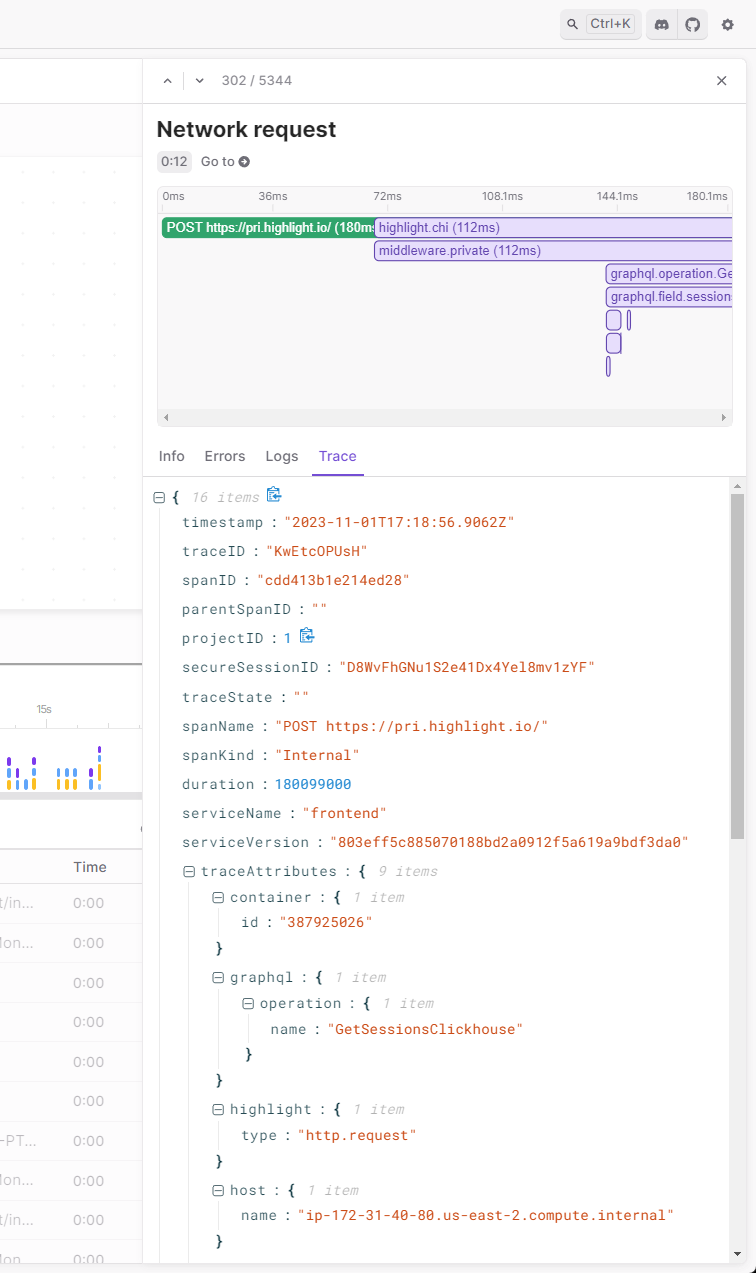Open the Logs tab
756x1273 pixels.
tap(281, 456)
